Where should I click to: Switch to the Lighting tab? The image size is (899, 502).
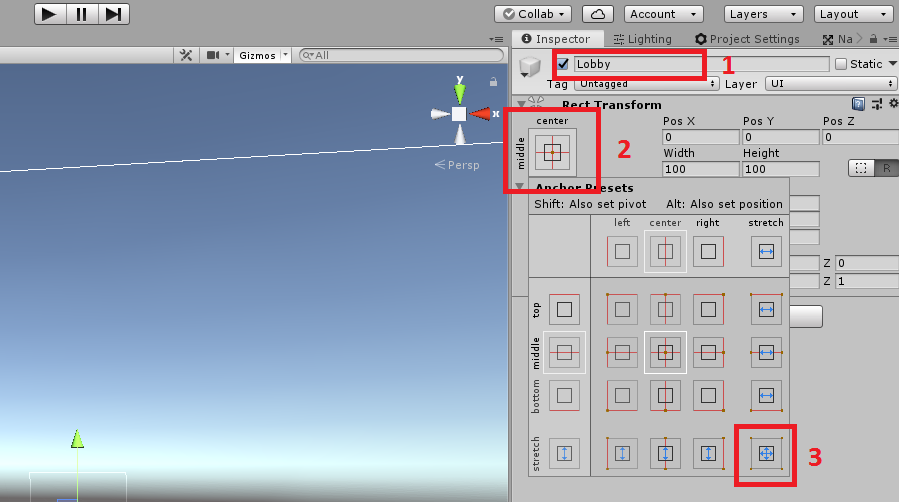point(642,39)
